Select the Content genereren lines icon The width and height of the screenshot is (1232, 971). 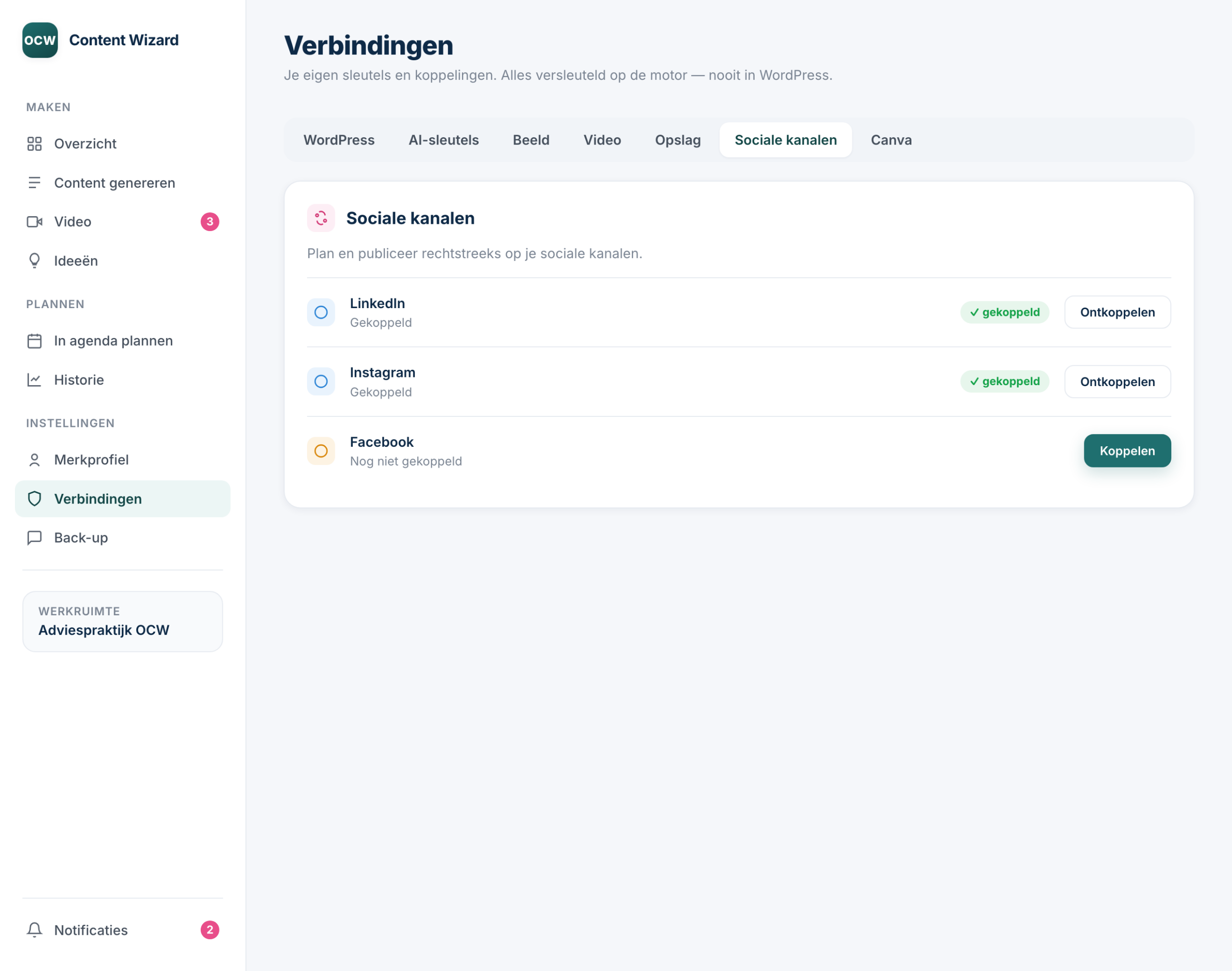[35, 182]
